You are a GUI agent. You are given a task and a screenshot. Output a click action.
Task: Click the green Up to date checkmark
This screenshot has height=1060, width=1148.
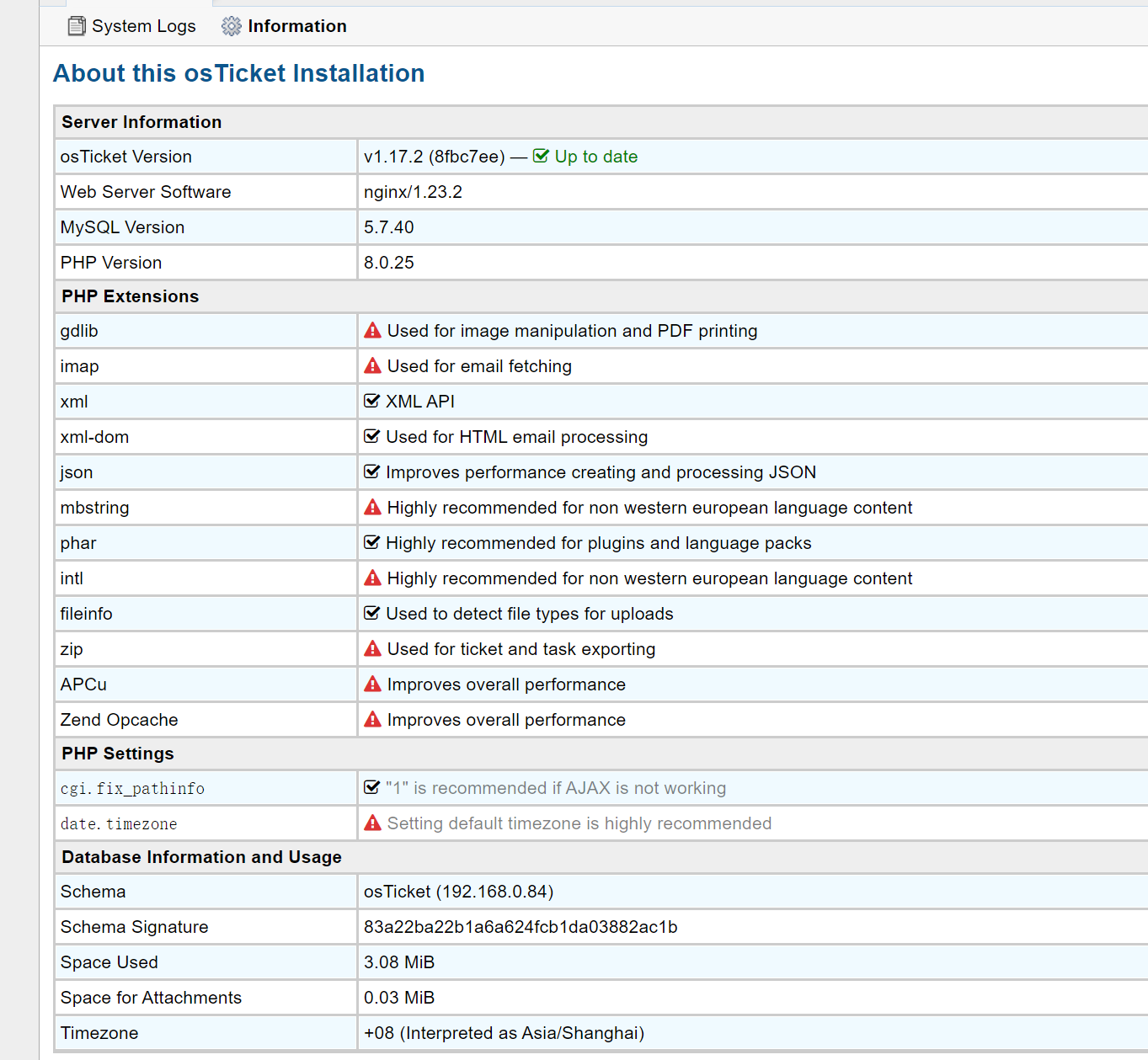[541, 157]
